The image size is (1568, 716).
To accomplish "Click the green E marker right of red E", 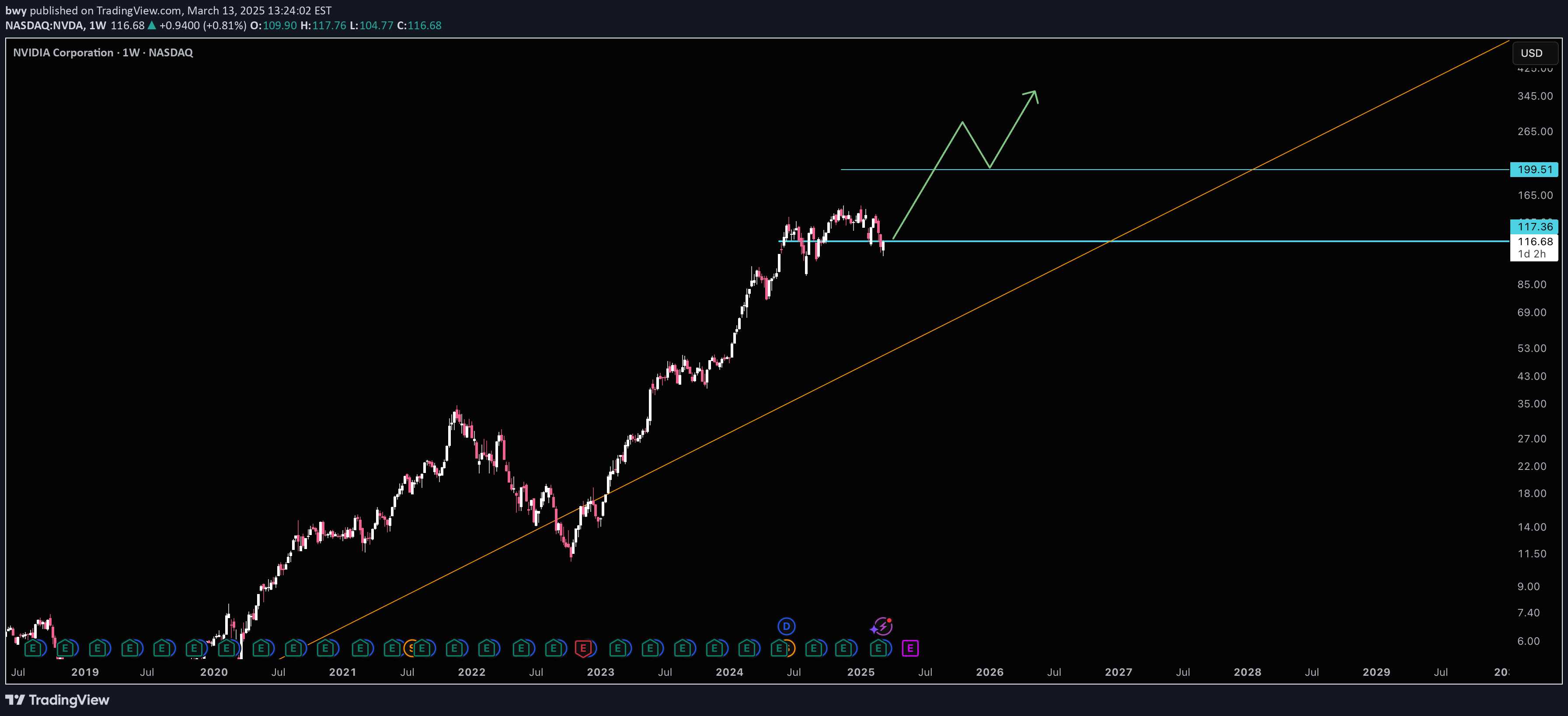I will pyautogui.click(x=618, y=649).
